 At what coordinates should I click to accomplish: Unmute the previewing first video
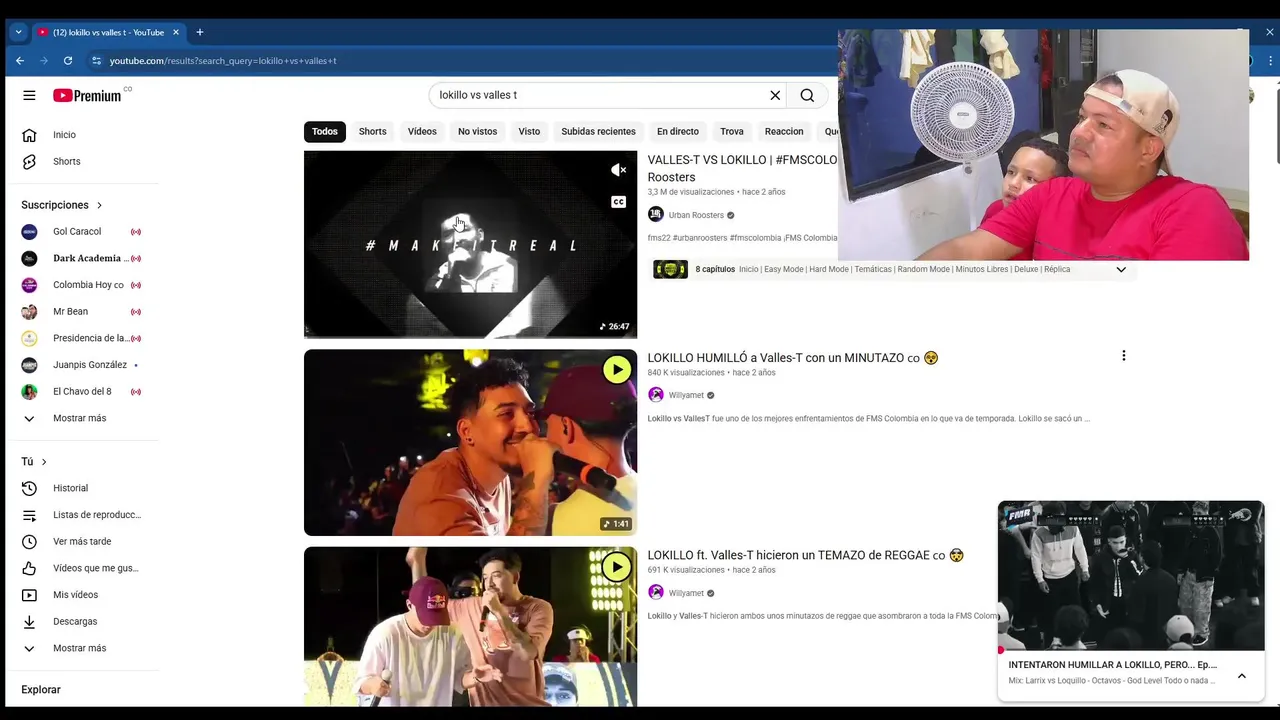coord(618,170)
